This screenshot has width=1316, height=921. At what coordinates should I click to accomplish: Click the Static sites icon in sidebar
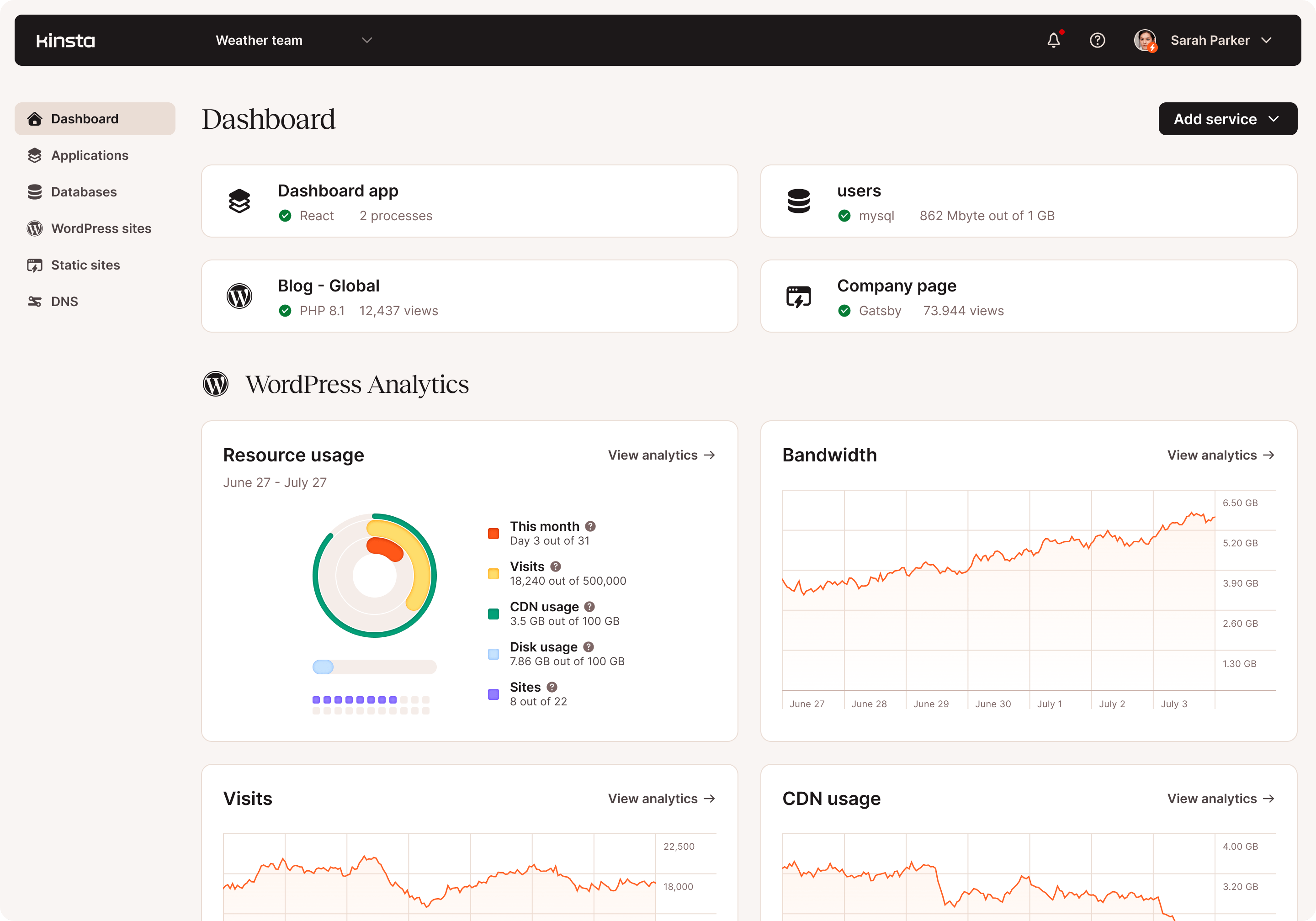(35, 265)
